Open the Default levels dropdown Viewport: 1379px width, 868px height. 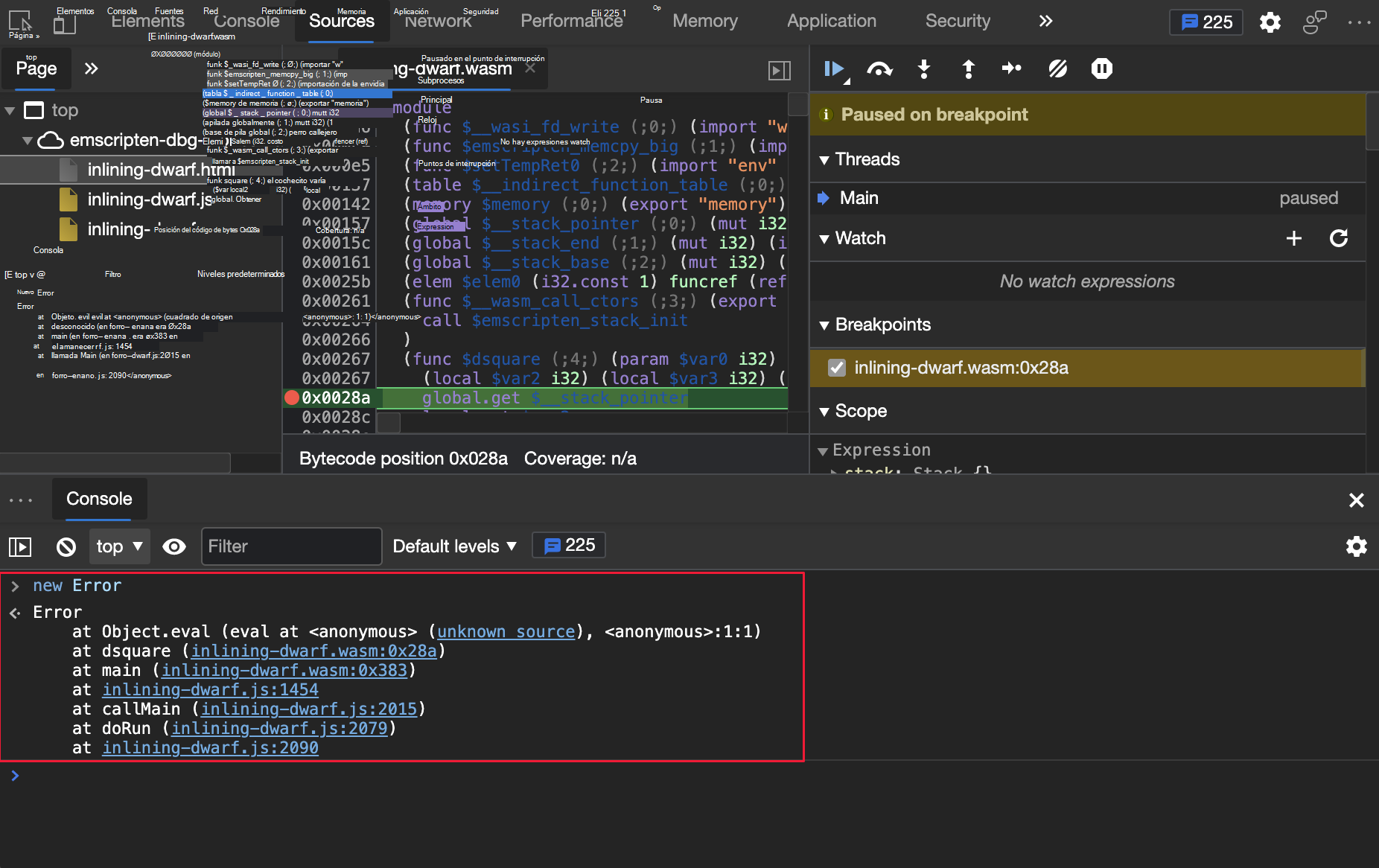(454, 546)
